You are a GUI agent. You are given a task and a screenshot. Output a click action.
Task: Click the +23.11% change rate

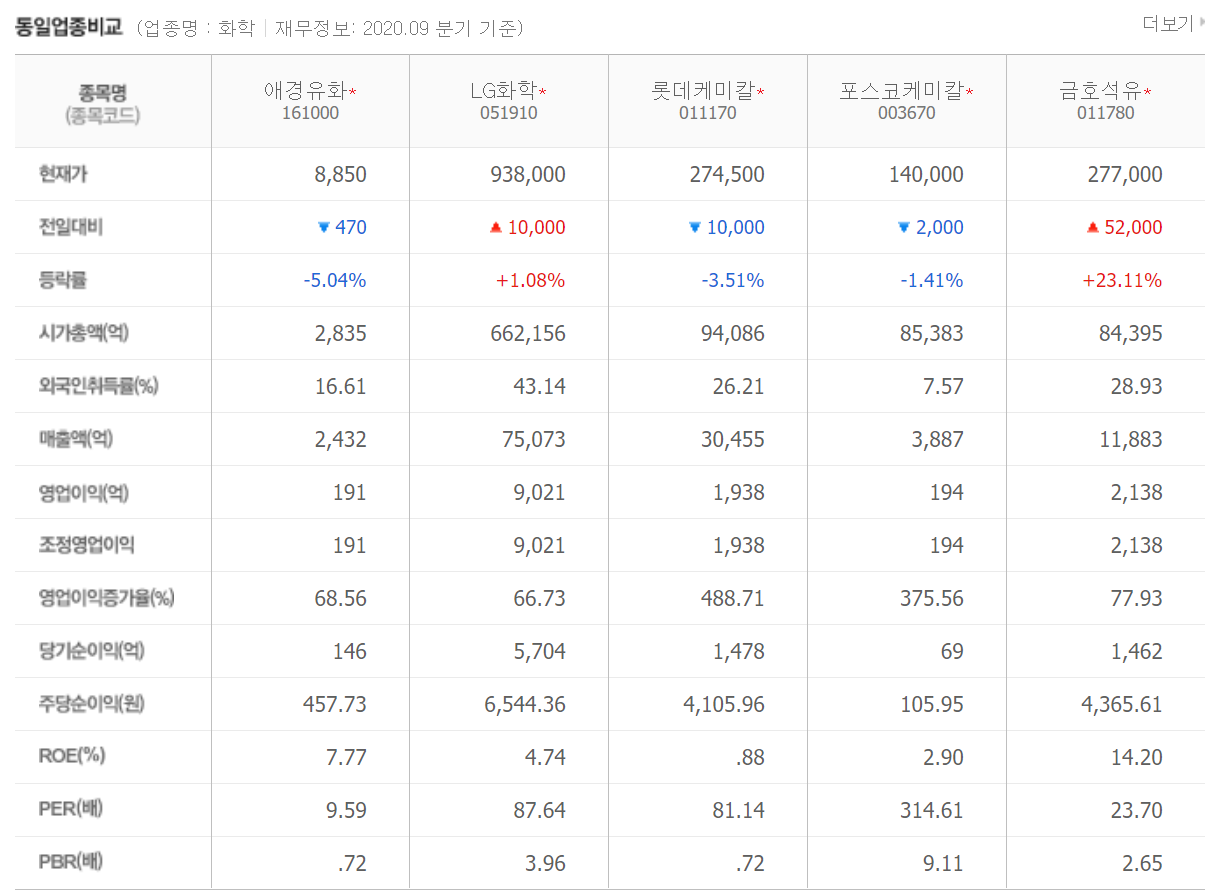(x=1122, y=281)
